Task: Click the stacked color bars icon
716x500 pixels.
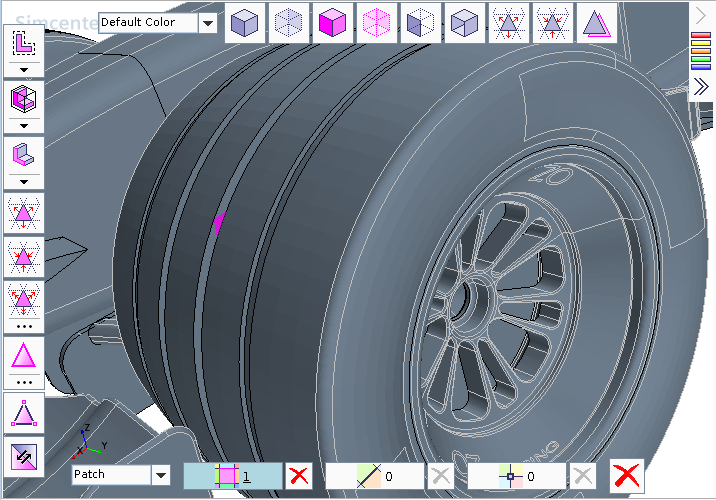Action: [x=701, y=51]
